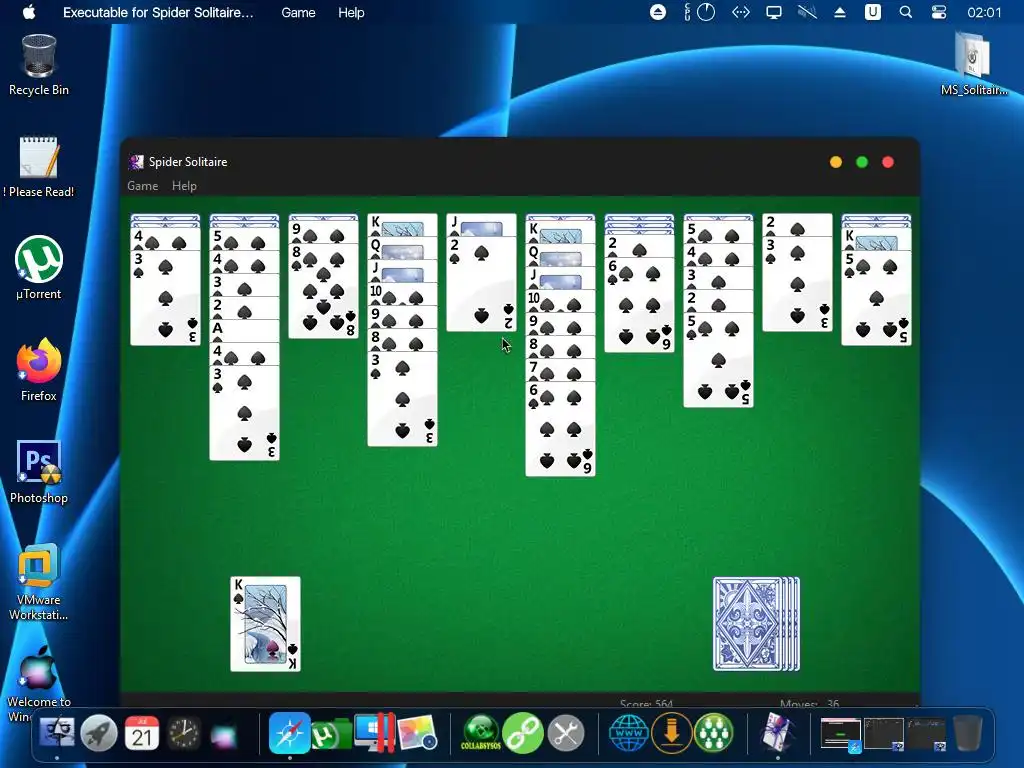Deal new cards from the stock pile
Image resolution: width=1024 pixels, height=768 pixels.
click(756, 624)
